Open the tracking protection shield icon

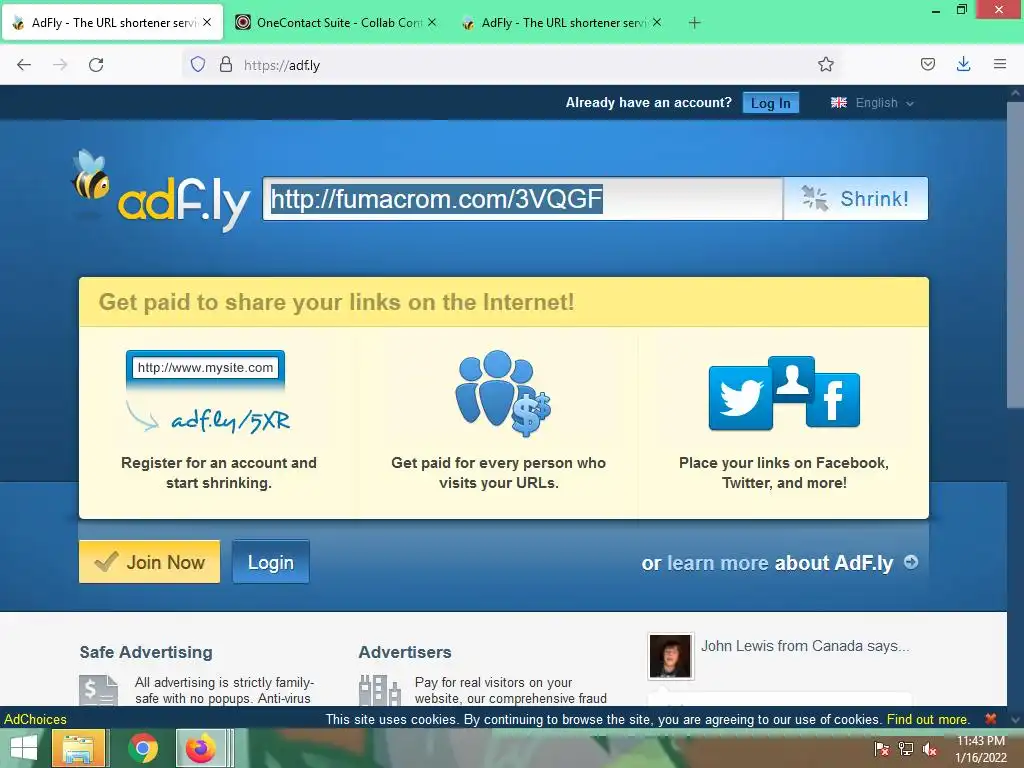[x=198, y=64]
